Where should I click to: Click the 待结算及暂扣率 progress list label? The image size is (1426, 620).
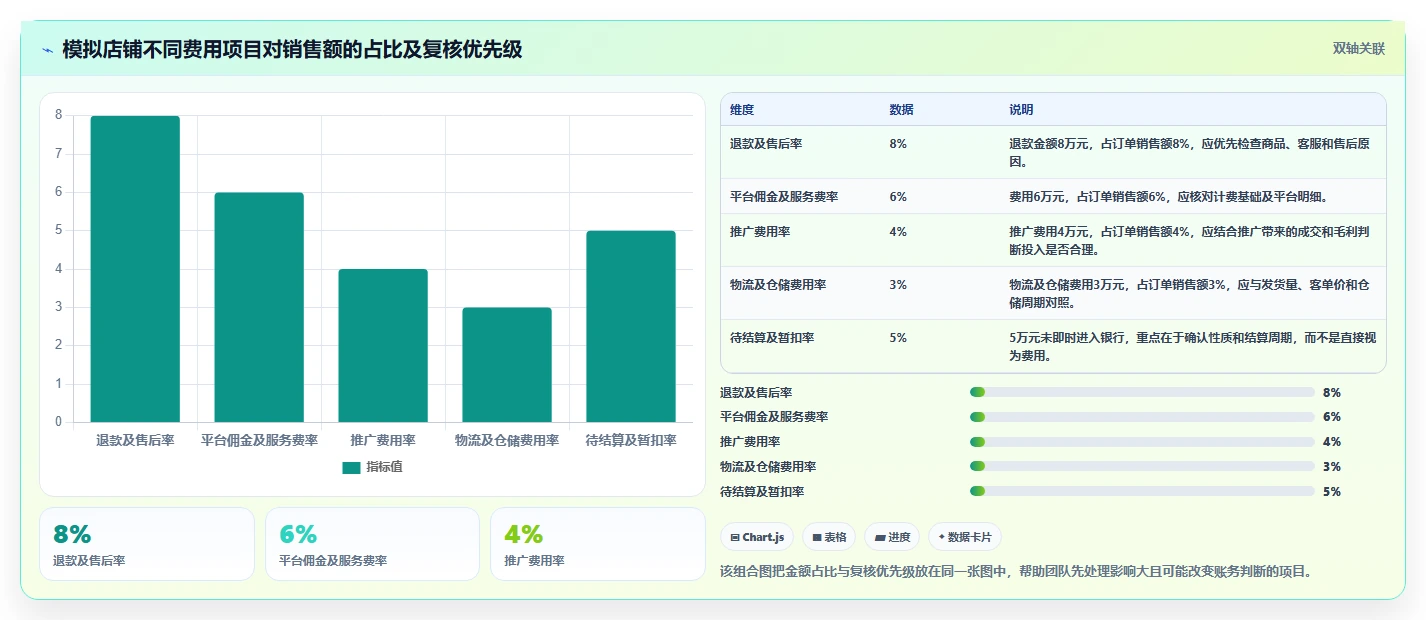762,492
